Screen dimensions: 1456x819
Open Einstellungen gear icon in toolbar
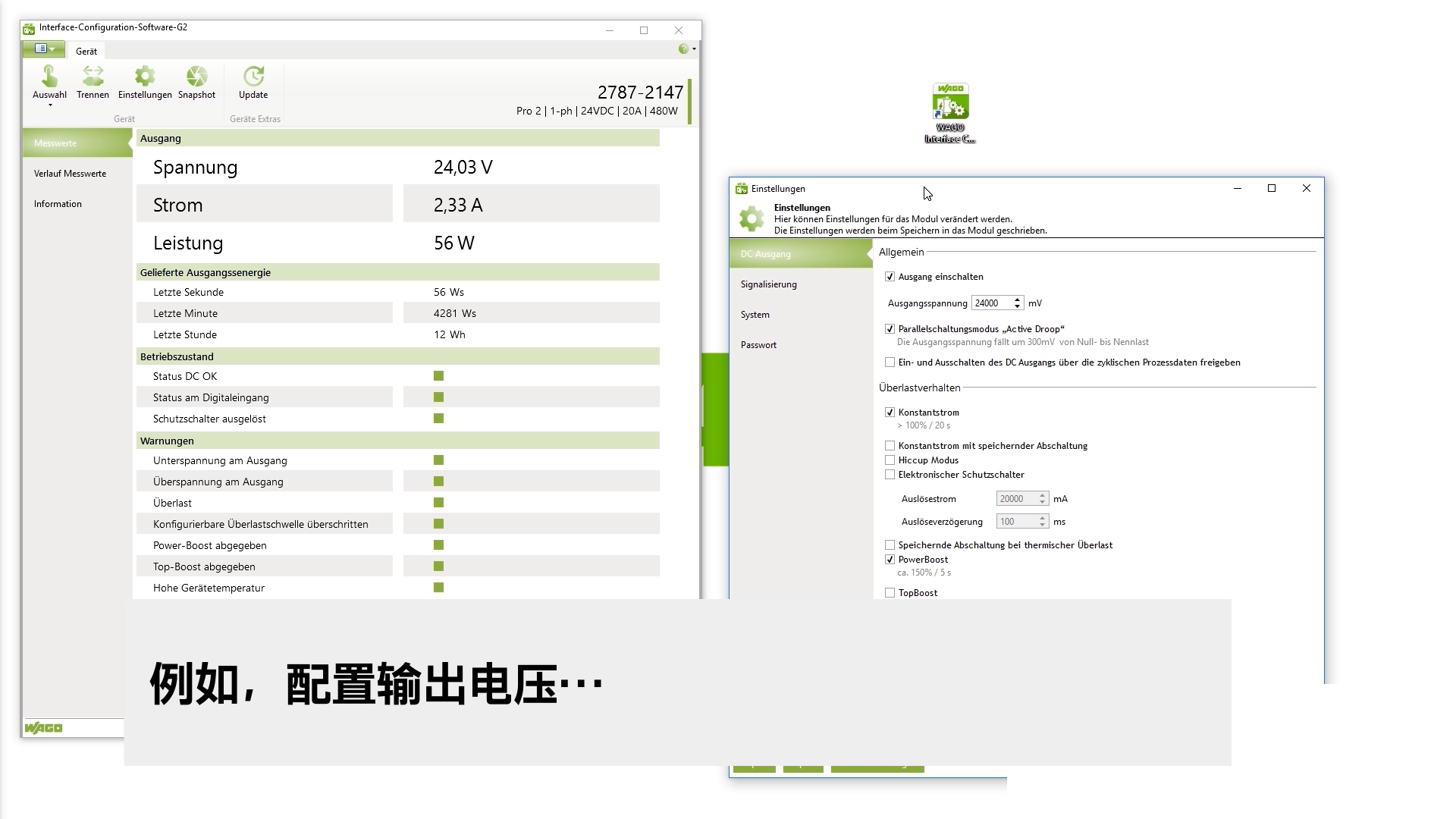(x=145, y=77)
